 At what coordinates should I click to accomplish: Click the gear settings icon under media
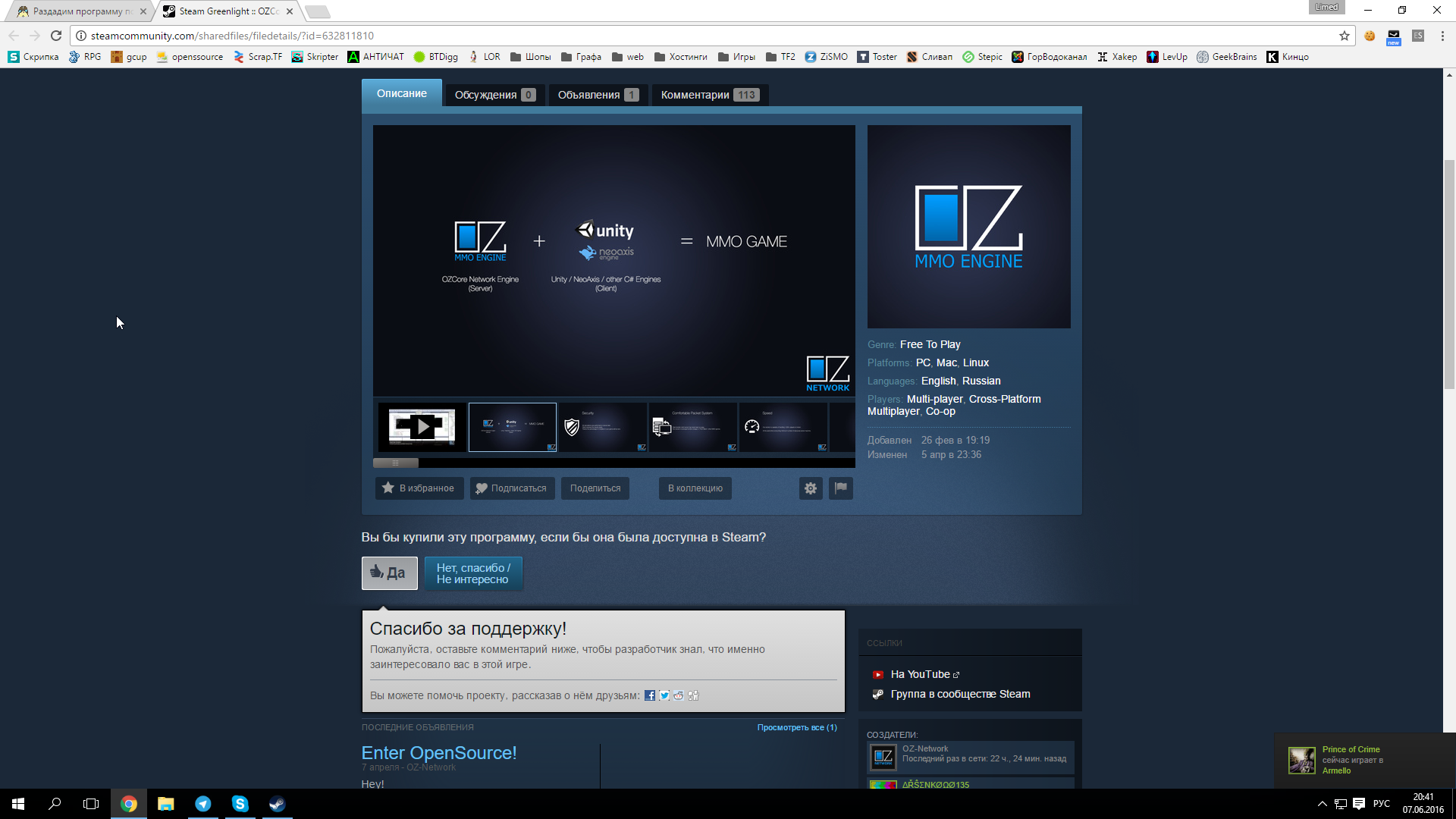[x=811, y=488]
